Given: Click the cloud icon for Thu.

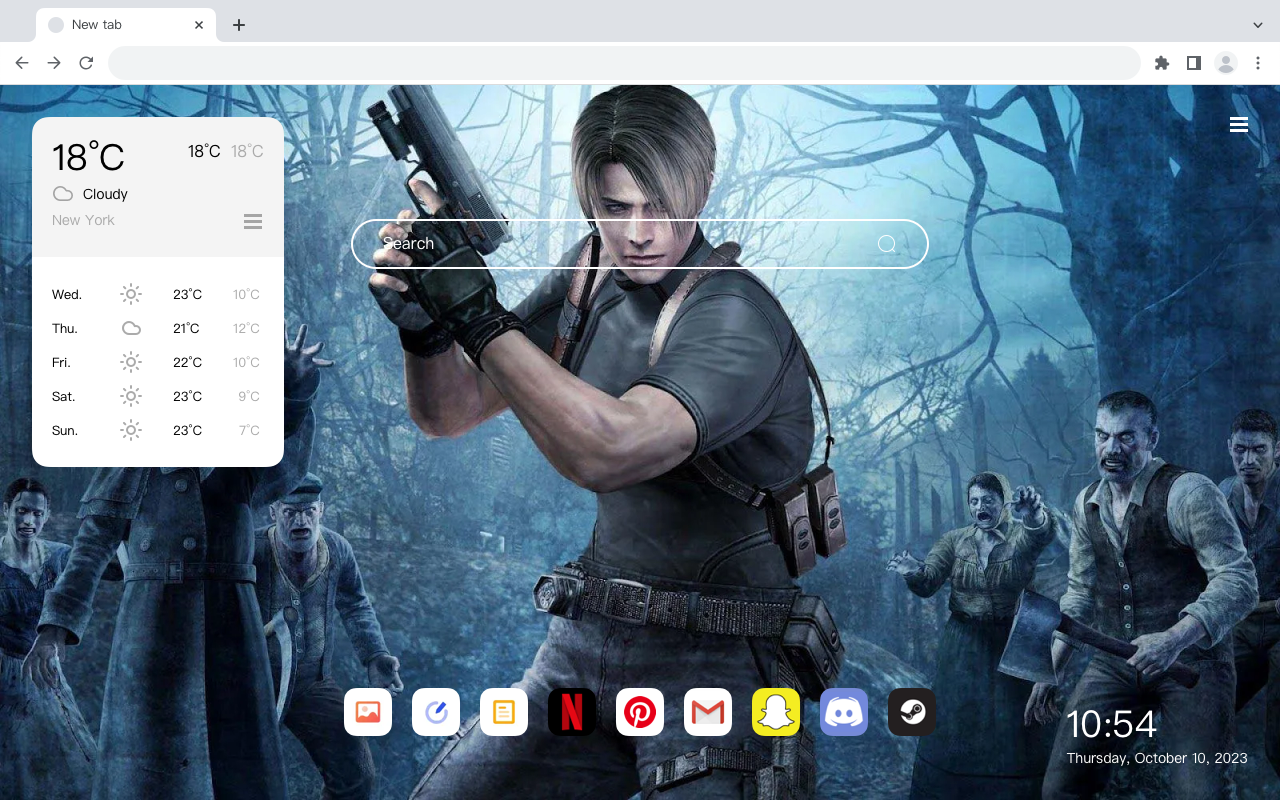Looking at the screenshot, I should click(131, 328).
